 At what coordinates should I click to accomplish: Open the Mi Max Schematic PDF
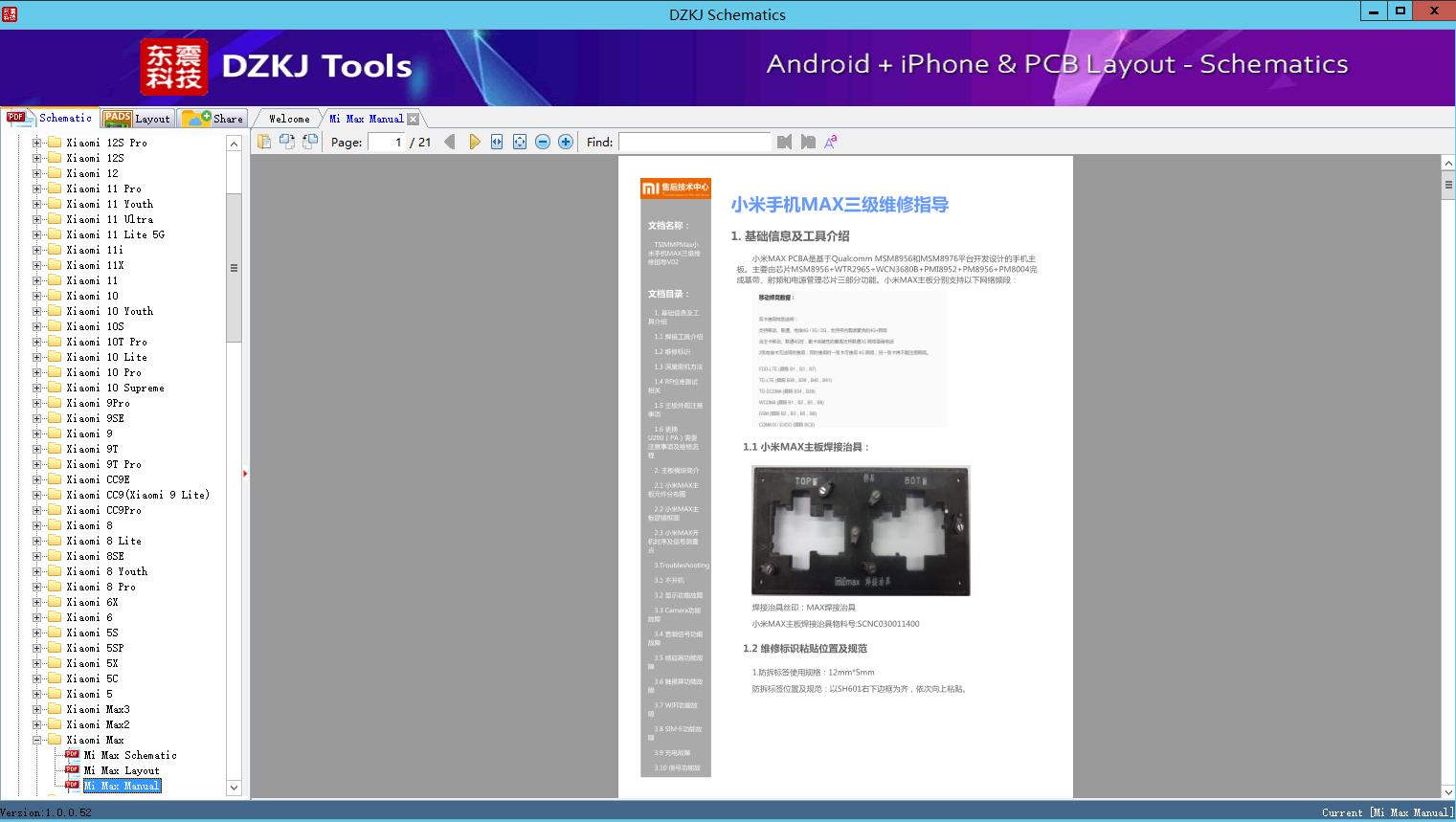[x=129, y=755]
